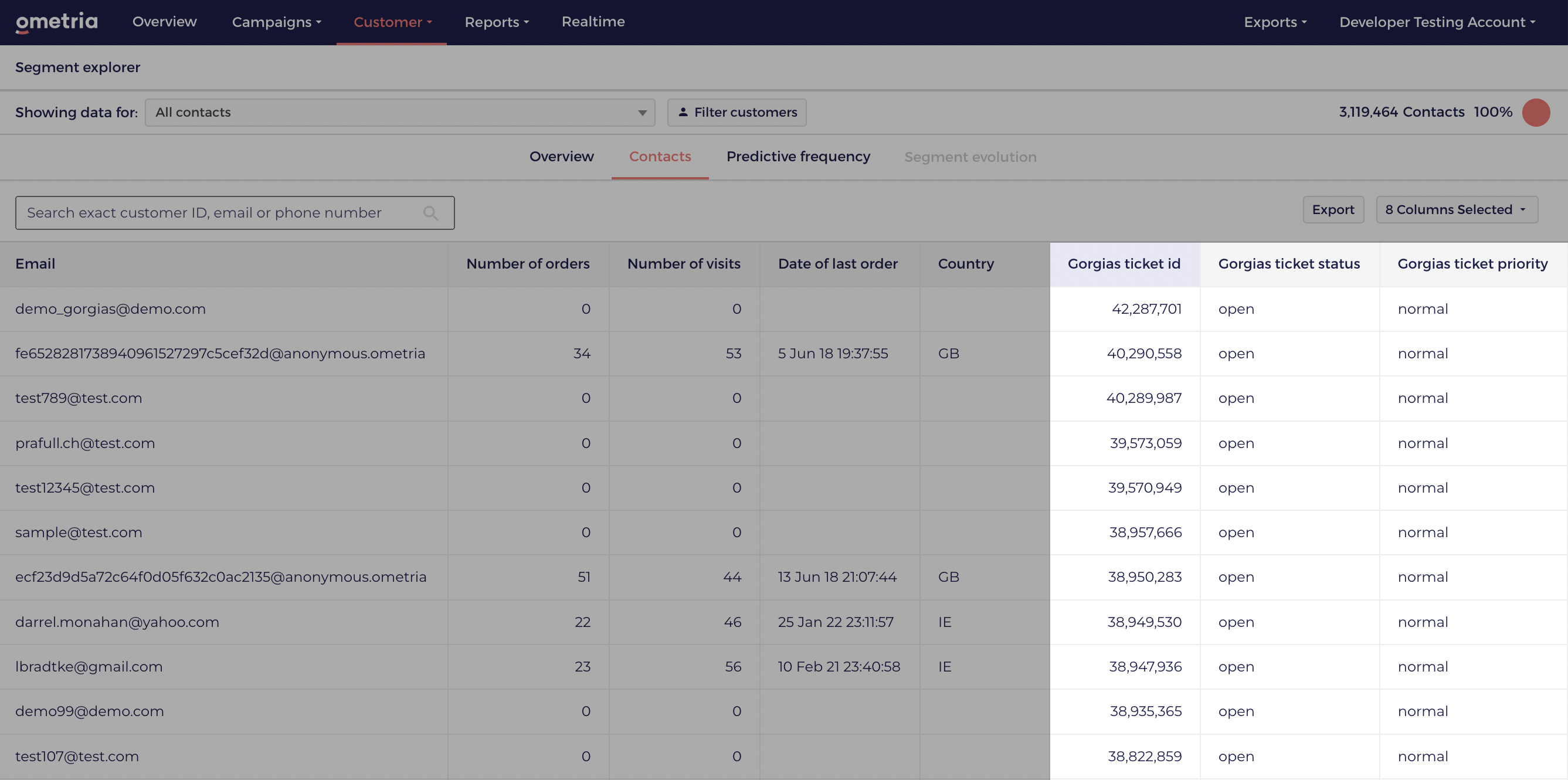Open contact fe652828173894096... anonymous email

tap(220, 353)
